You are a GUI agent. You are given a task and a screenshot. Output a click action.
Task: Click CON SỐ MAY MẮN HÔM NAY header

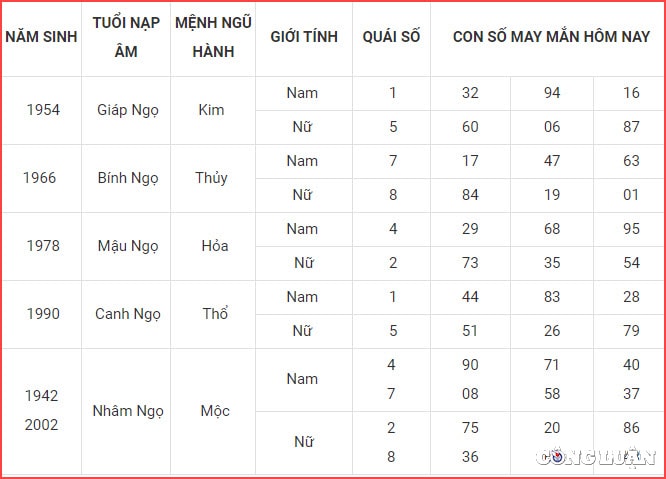pyautogui.click(x=551, y=37)
